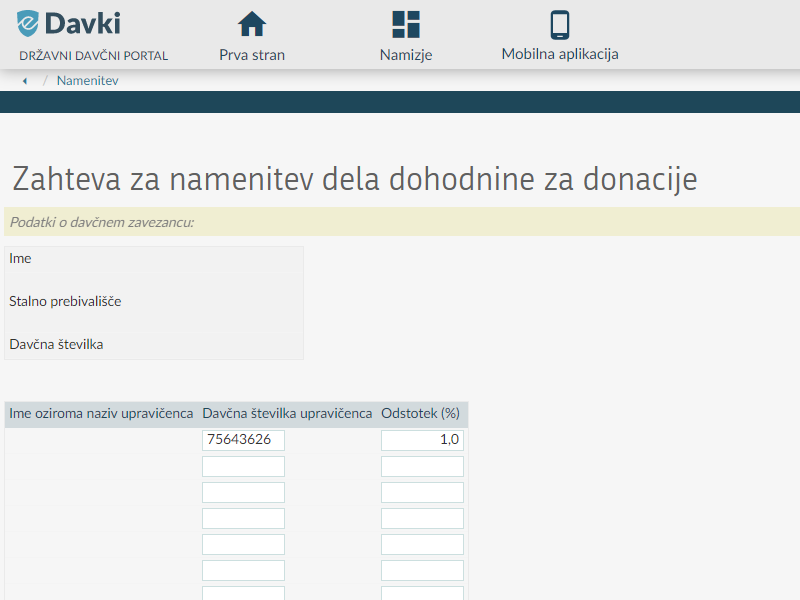Click the Ime label in taxpayer data
This screenshot has height=600, width=800.
pyautogui.click(x=20, y=259)
